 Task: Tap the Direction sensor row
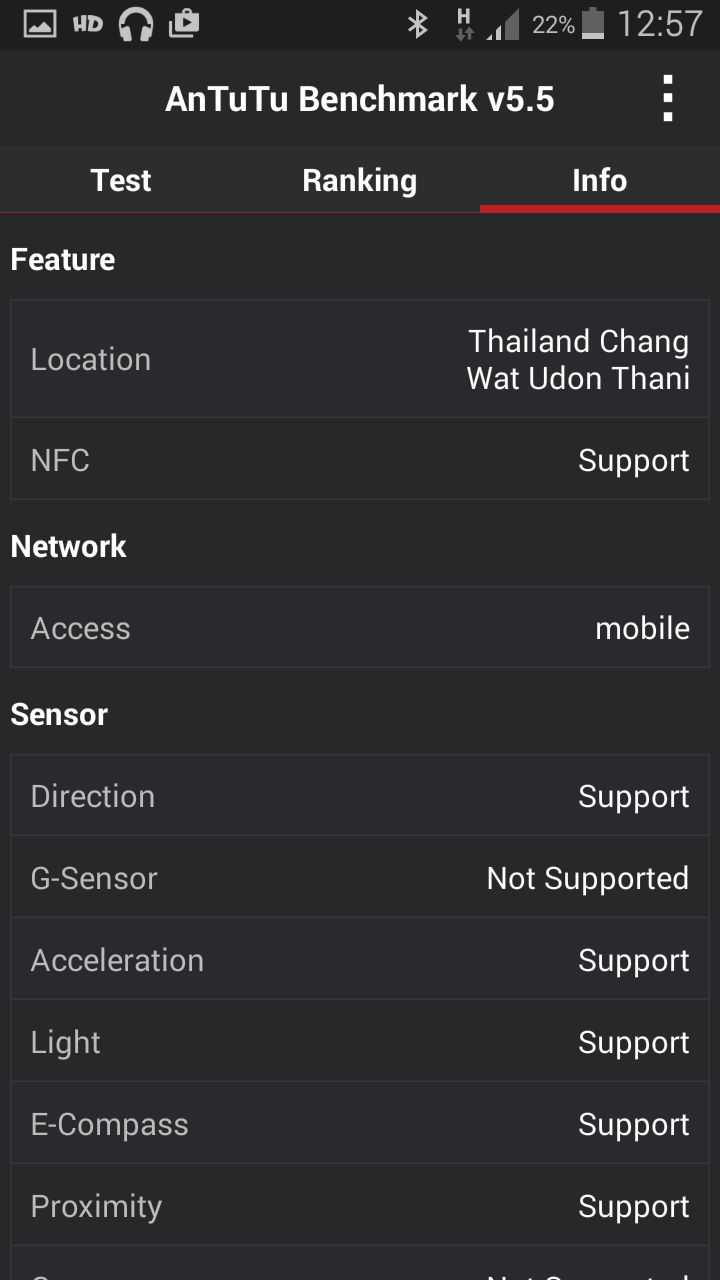pos(360,796)
